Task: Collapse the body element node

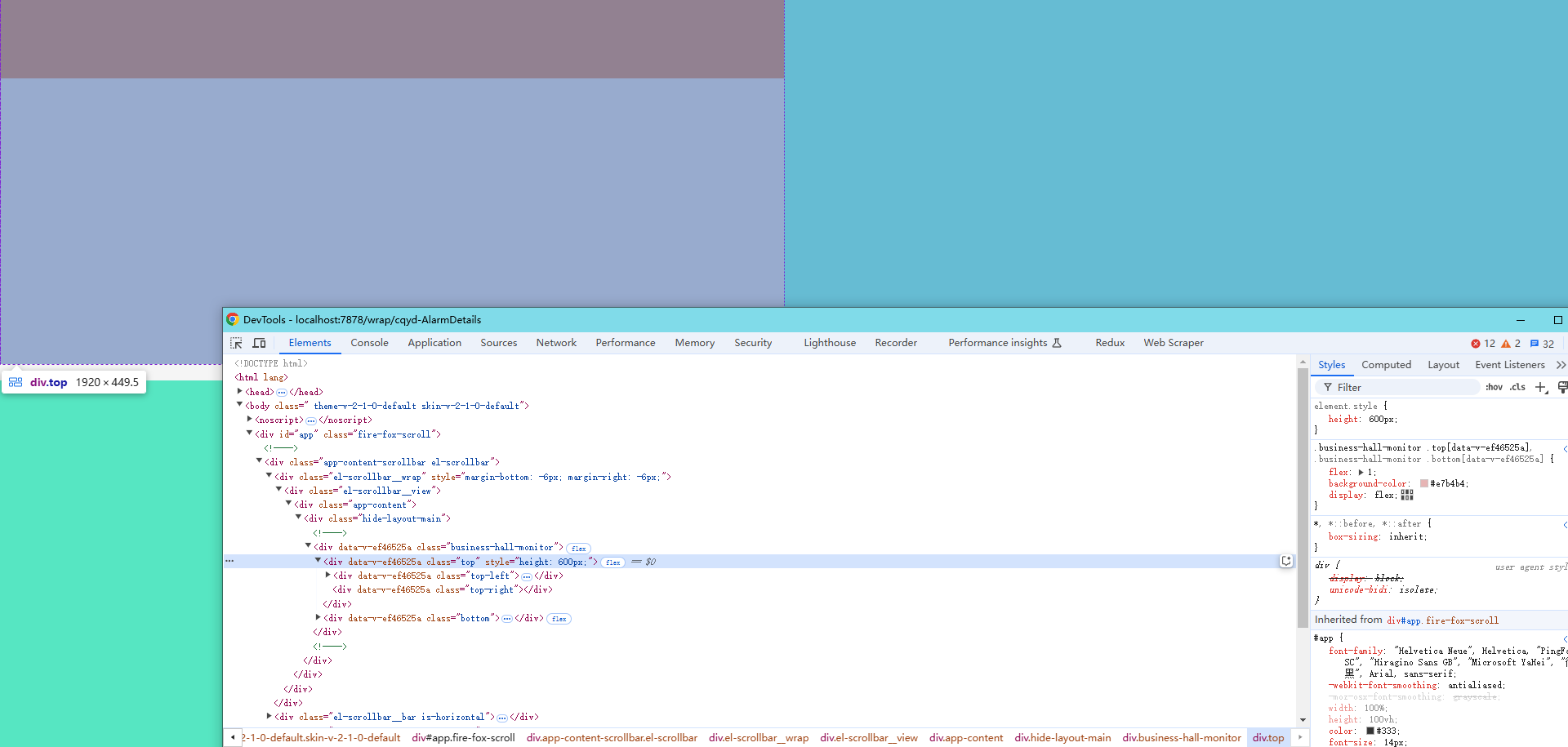Action: (x=239, y=405)
